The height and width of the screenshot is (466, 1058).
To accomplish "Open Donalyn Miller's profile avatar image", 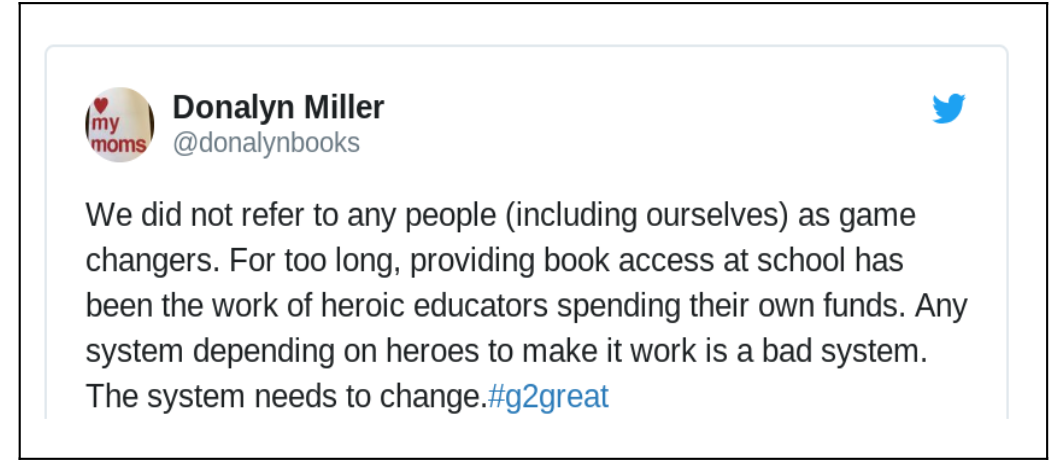I will (119, 125).
